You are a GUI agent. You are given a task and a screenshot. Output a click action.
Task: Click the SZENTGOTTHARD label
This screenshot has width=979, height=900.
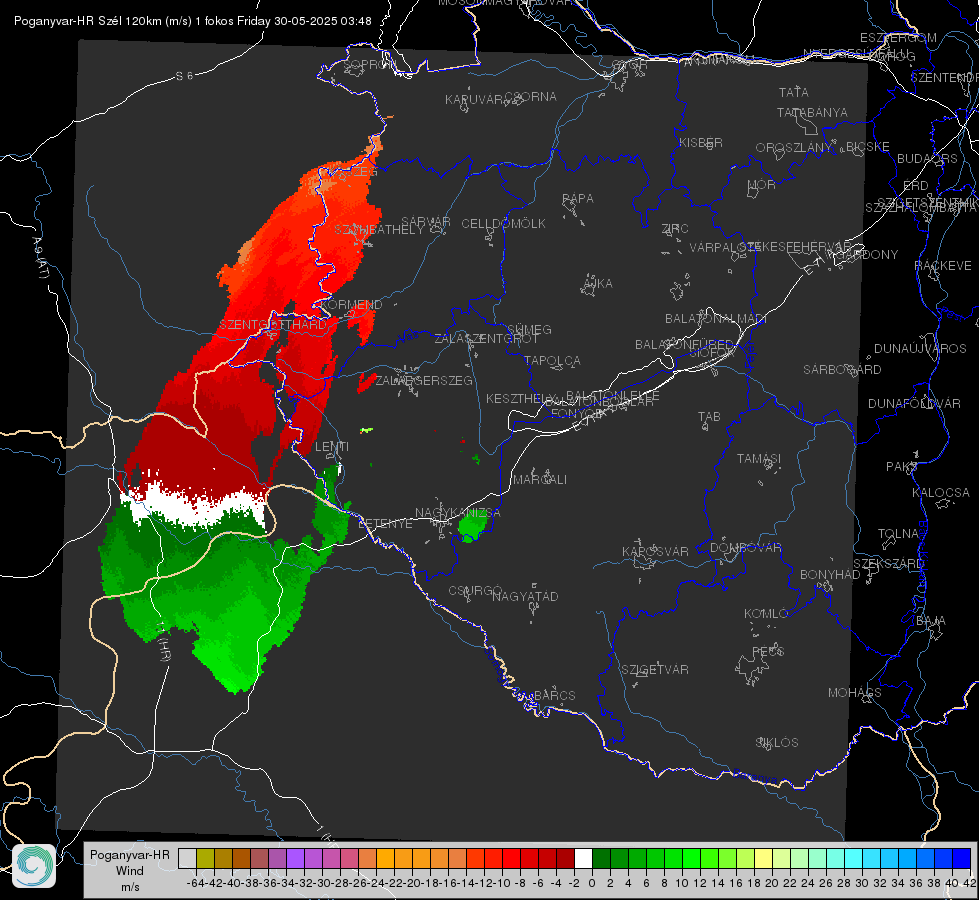tap(272, 324)
